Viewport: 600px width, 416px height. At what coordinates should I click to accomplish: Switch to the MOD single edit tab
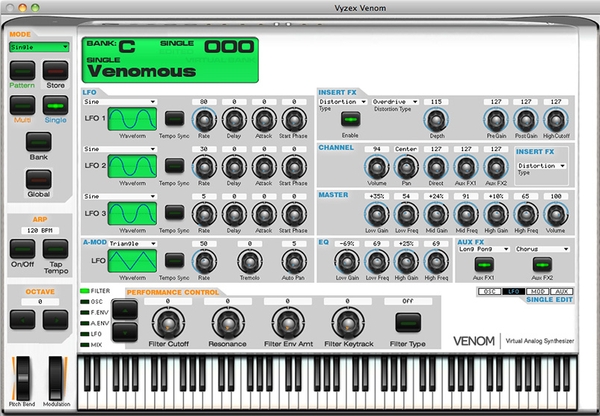coord(537,292)
